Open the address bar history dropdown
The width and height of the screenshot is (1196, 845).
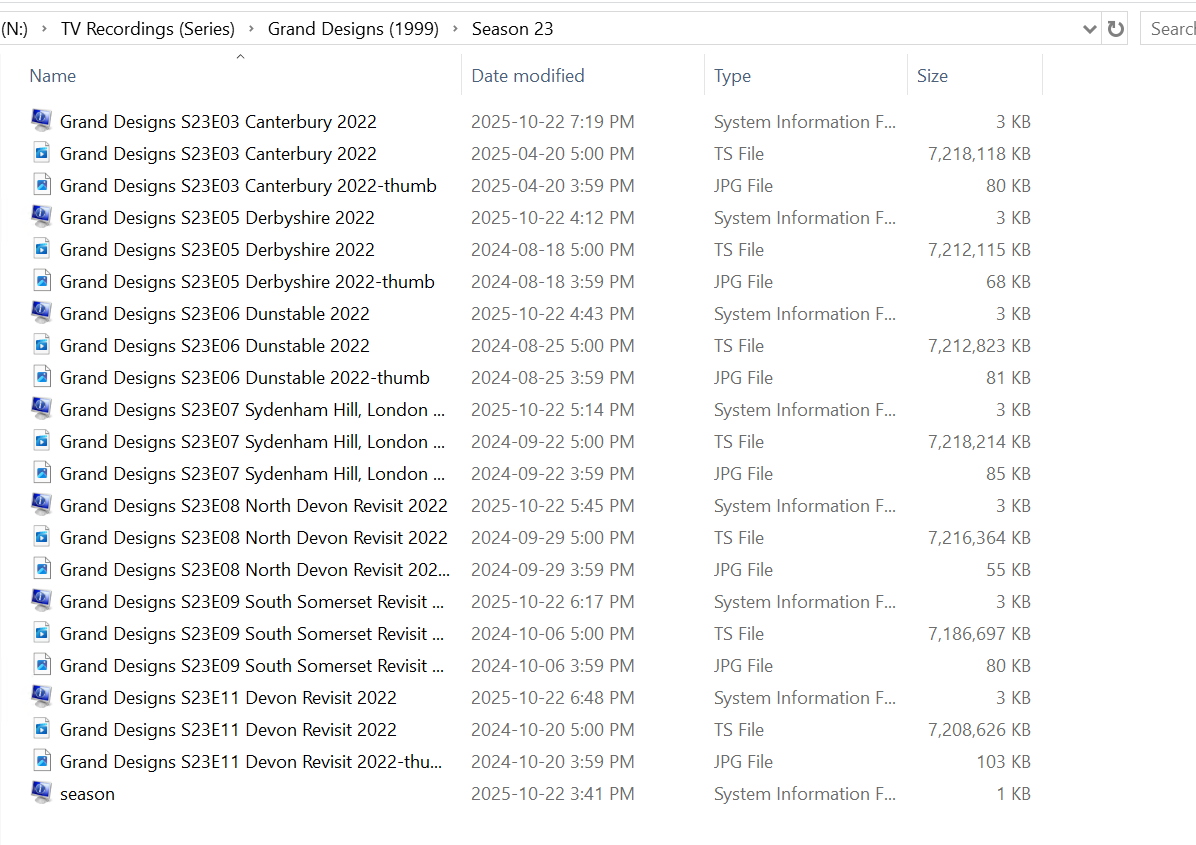coord(1090,29)
